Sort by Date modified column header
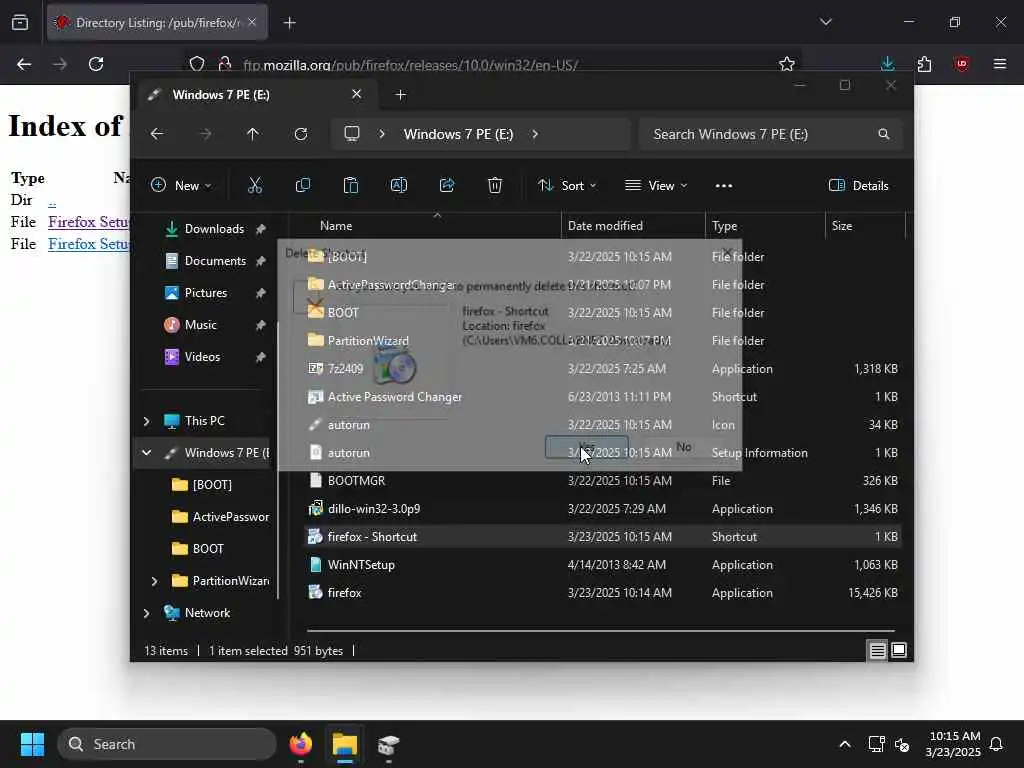The width and height of the screenshot is (1024, 768). [x=633, y=226]
